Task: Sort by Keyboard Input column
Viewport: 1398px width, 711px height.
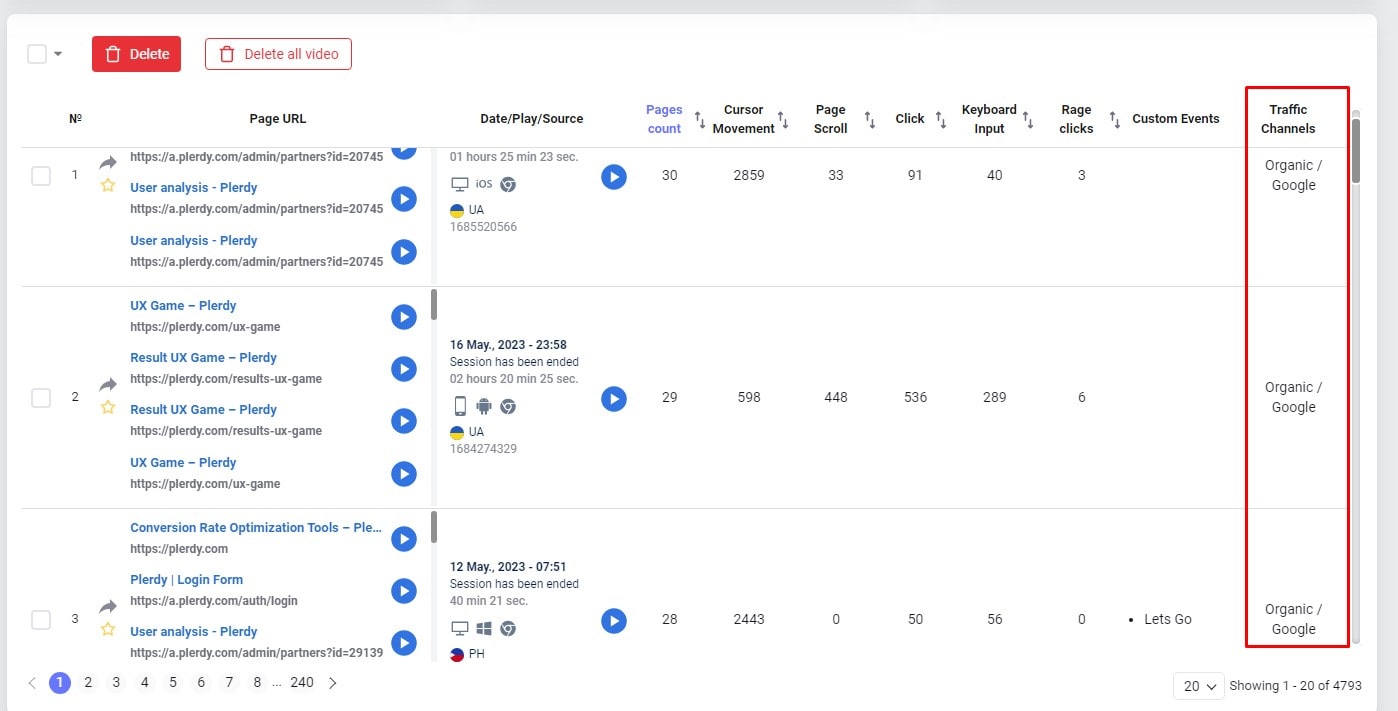Action: tap(1028, 119)
